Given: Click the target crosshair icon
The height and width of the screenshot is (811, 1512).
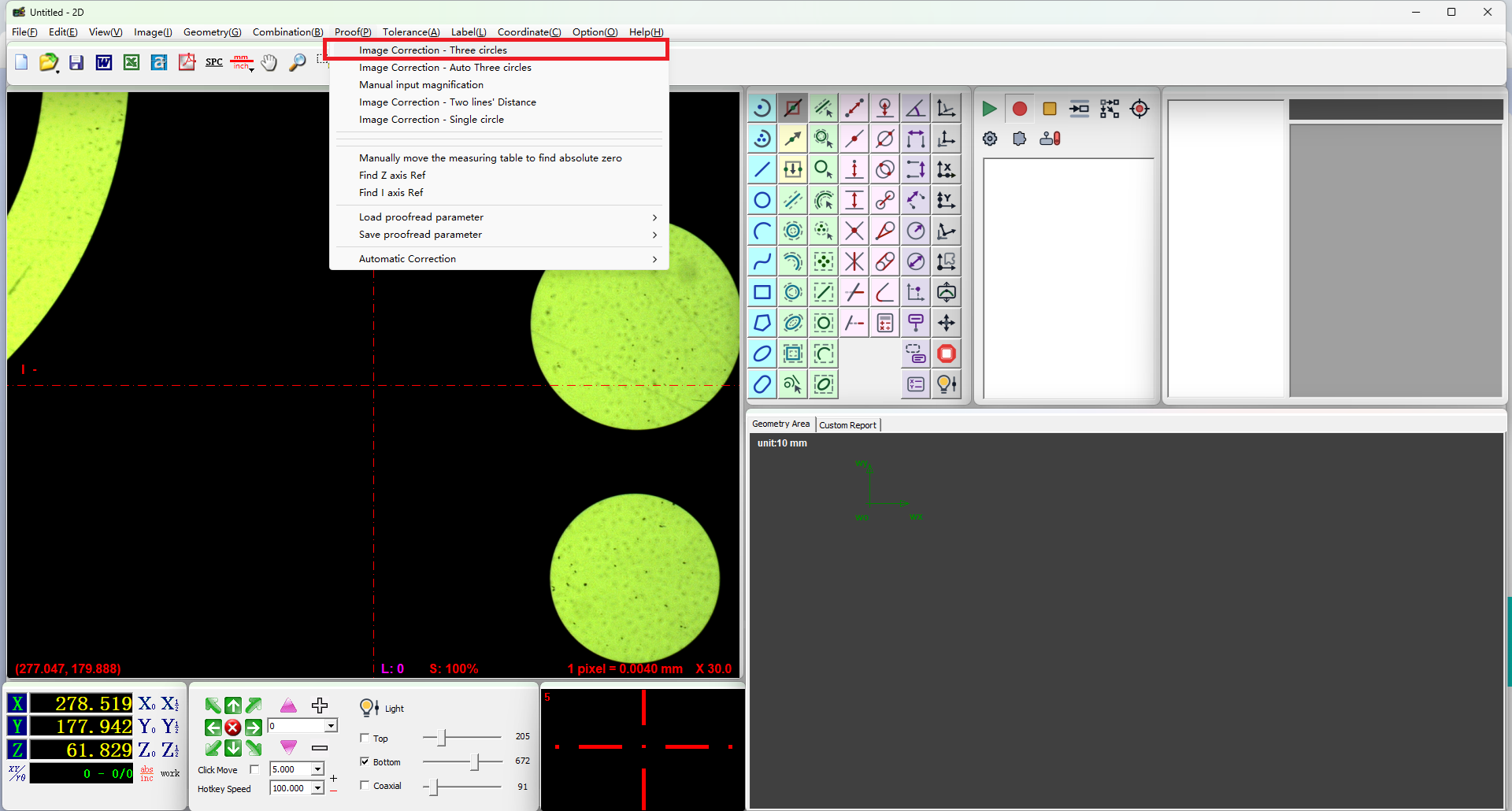Looking at the screenshot, I should (1140, 109).
